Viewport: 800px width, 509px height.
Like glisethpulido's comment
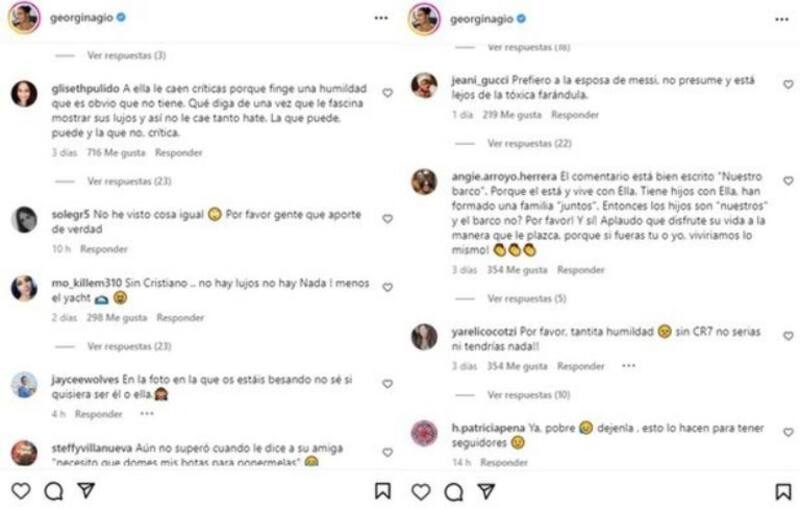tap(388, 93)
